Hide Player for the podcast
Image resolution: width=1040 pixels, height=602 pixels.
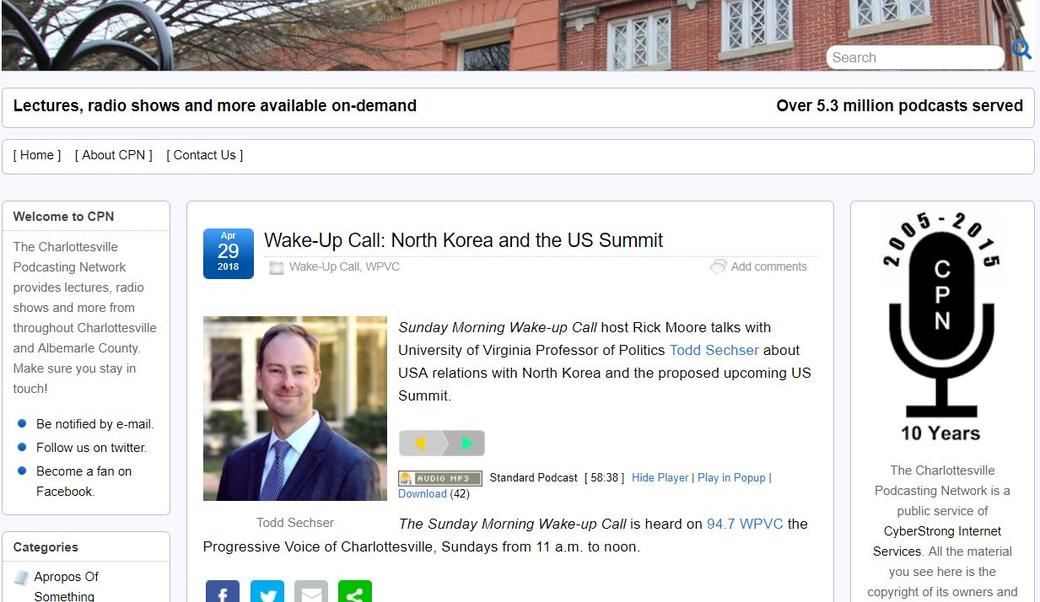(x=660, y=477)
